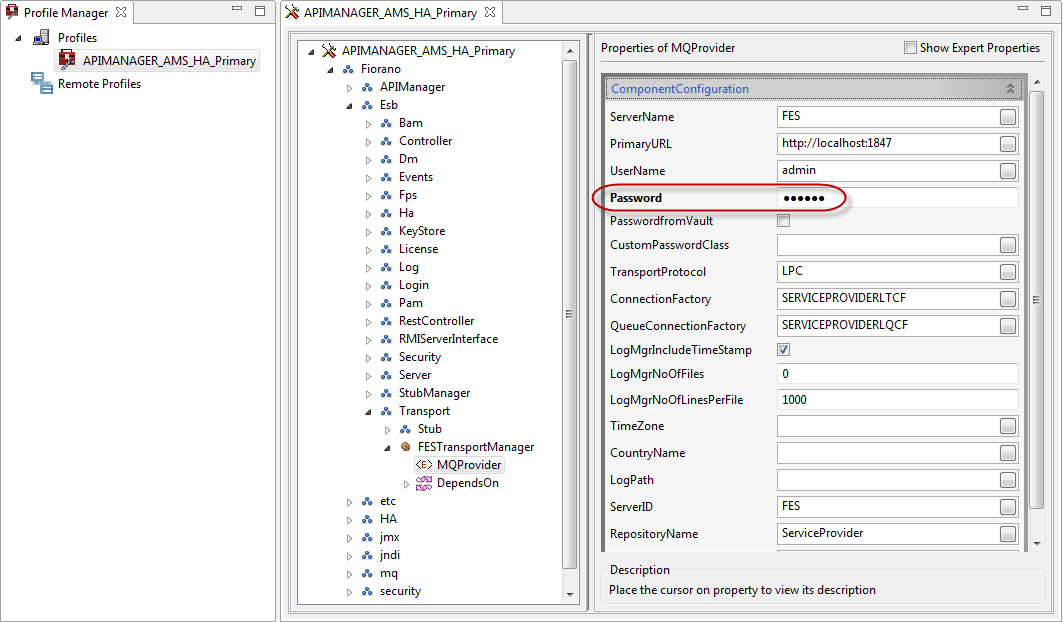The width and height of the screenshot is (1063, 622).
Task: Click the Security node icon under Esb
Action: [x=386, y=357]
